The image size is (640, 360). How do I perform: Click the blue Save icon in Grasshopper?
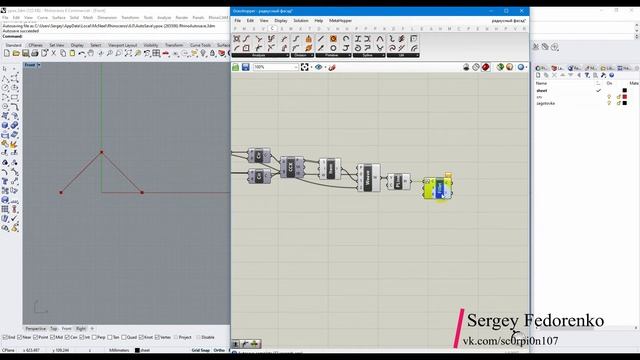pos(246,67)
